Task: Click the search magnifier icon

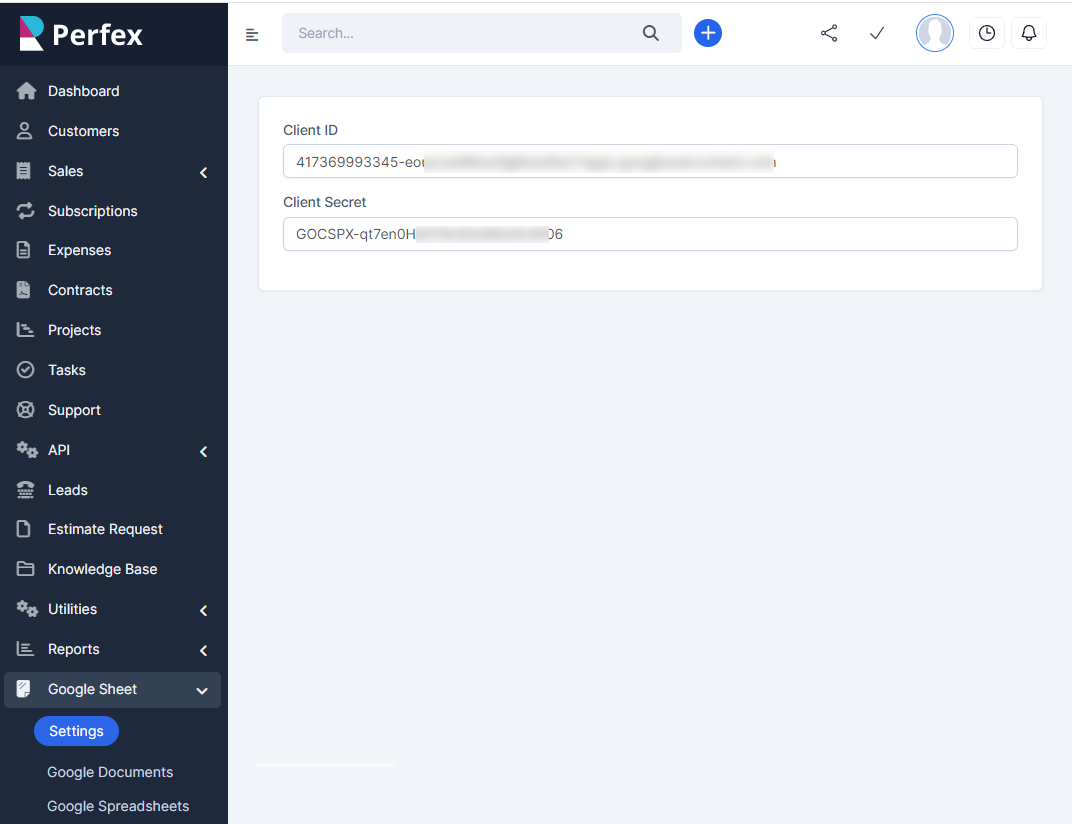Action: 651,33
